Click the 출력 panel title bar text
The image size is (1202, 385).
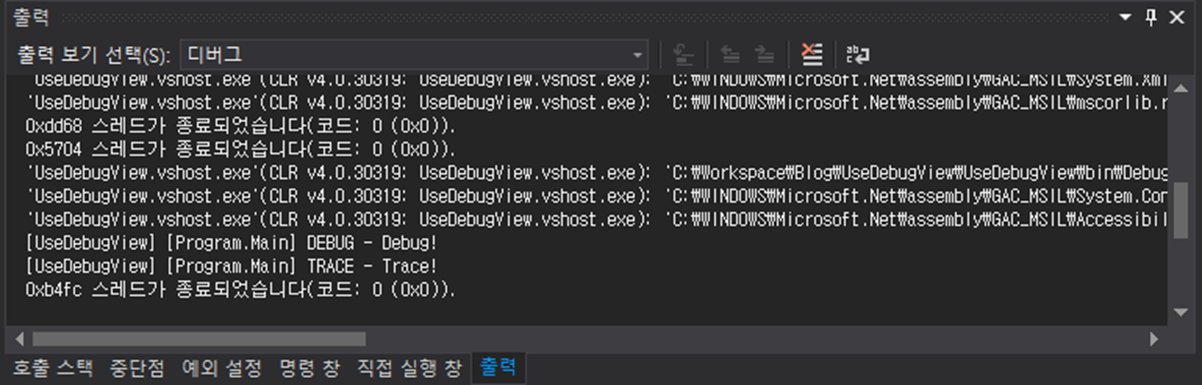(x=31, y=17)
